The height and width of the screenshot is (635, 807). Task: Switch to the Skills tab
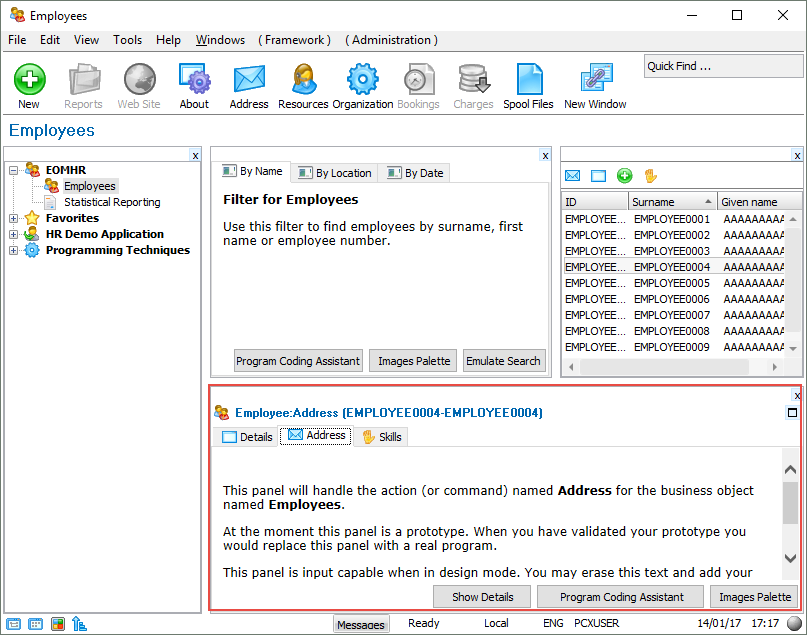381,437
